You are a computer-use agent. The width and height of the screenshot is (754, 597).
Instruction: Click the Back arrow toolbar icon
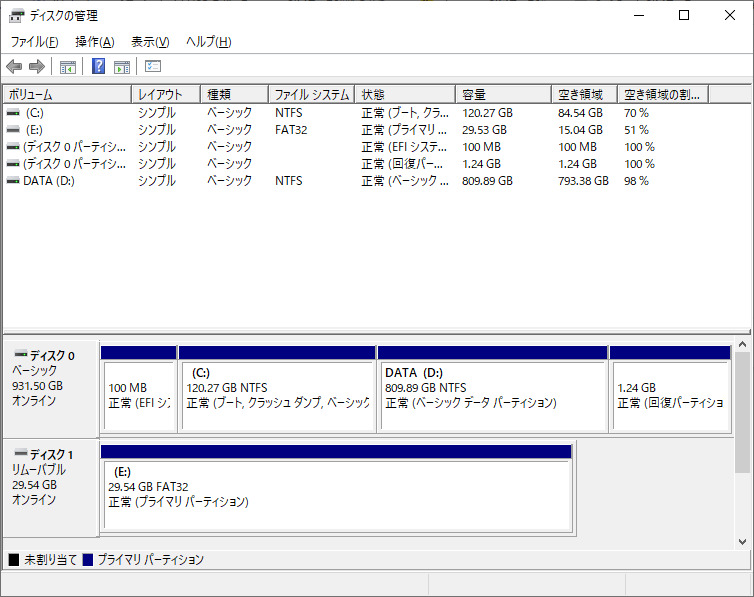[x=14, y=67]
